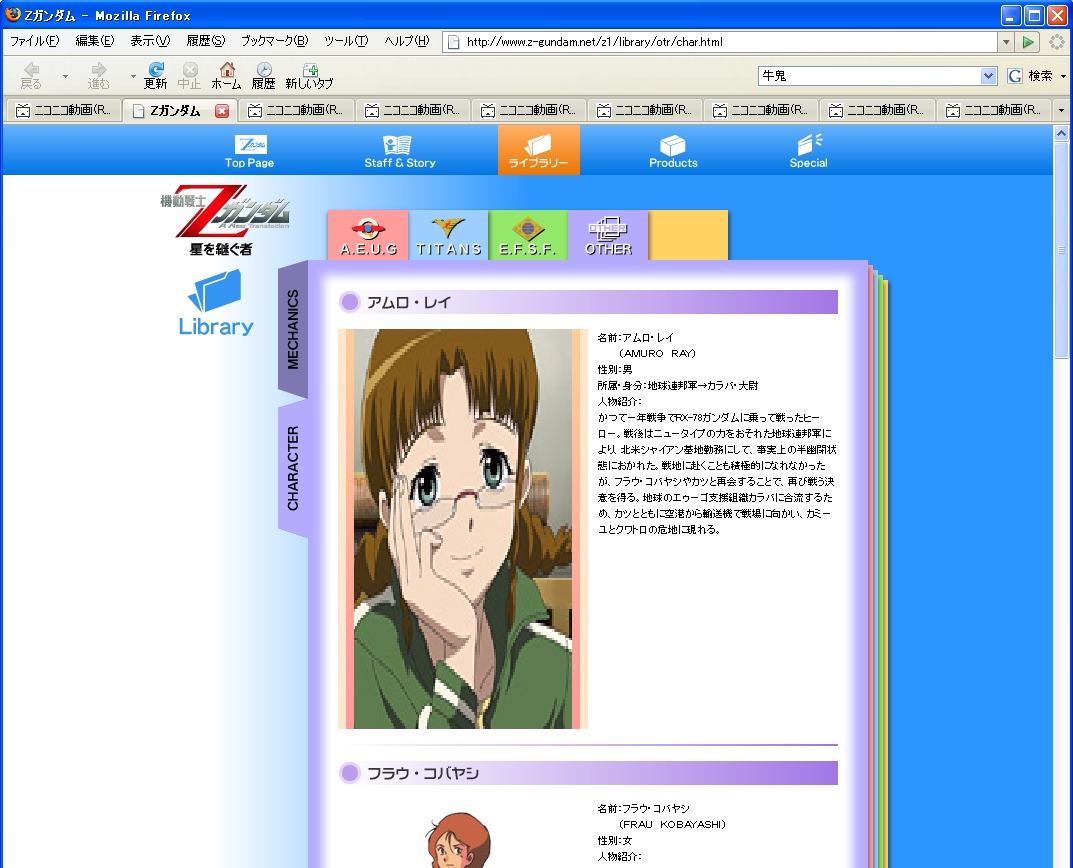The height and width of the screenshot is (868, 1073).
Task: Click the Google search engine icon
Action: point(1015,76)
